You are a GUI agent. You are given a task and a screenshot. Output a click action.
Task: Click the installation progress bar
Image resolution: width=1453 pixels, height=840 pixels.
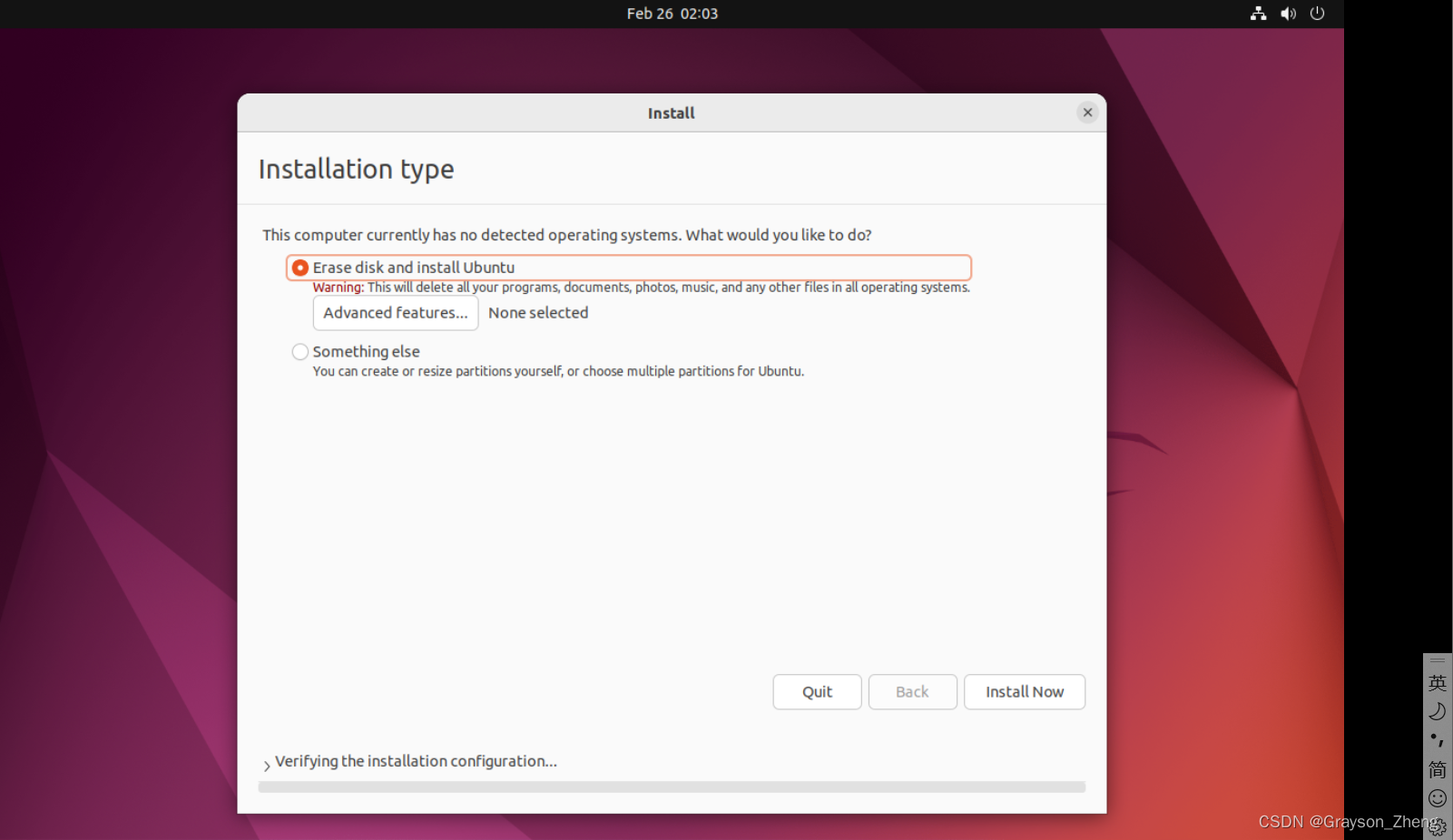coord(672,787)
